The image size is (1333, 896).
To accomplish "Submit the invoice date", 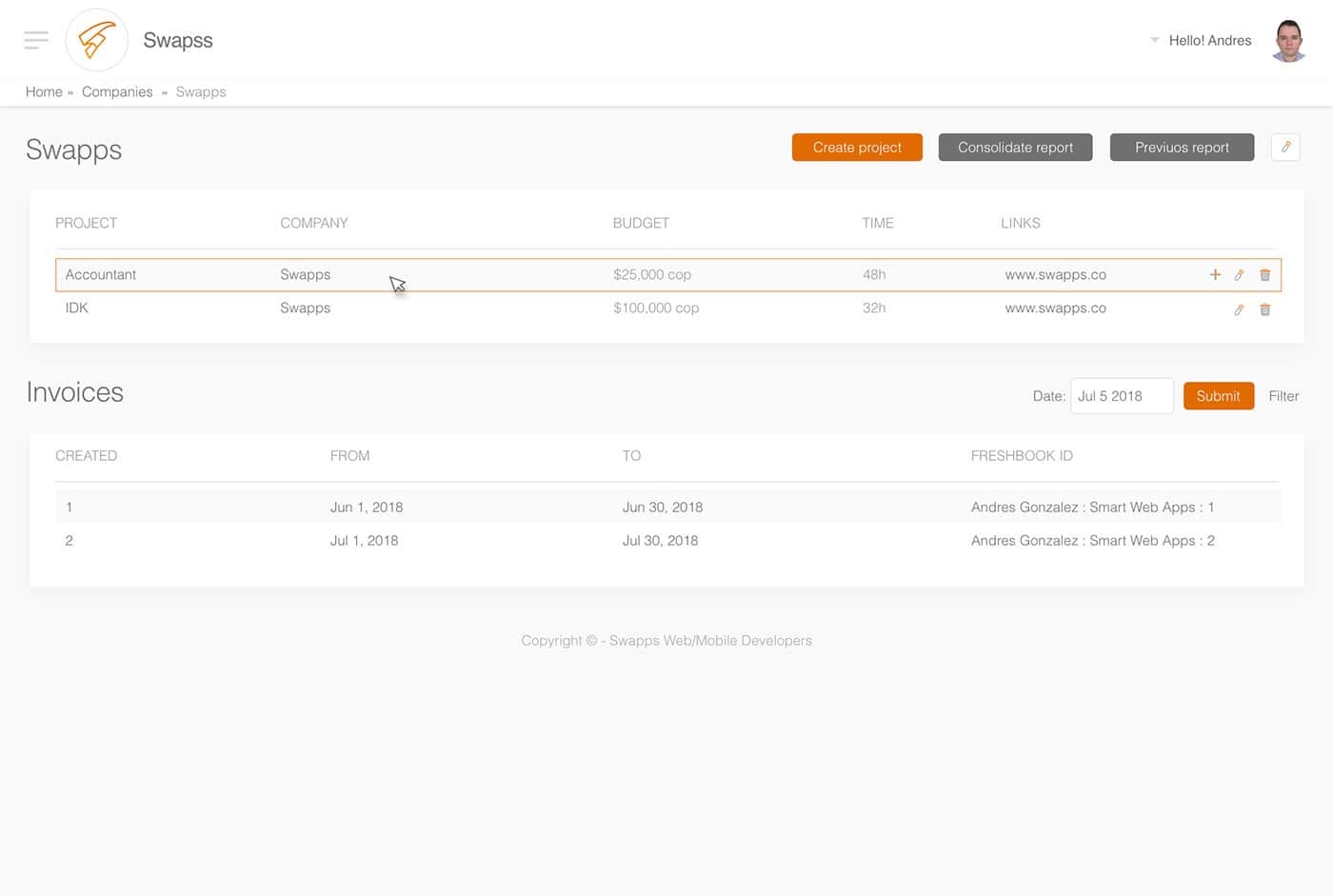I will 1218,396.
